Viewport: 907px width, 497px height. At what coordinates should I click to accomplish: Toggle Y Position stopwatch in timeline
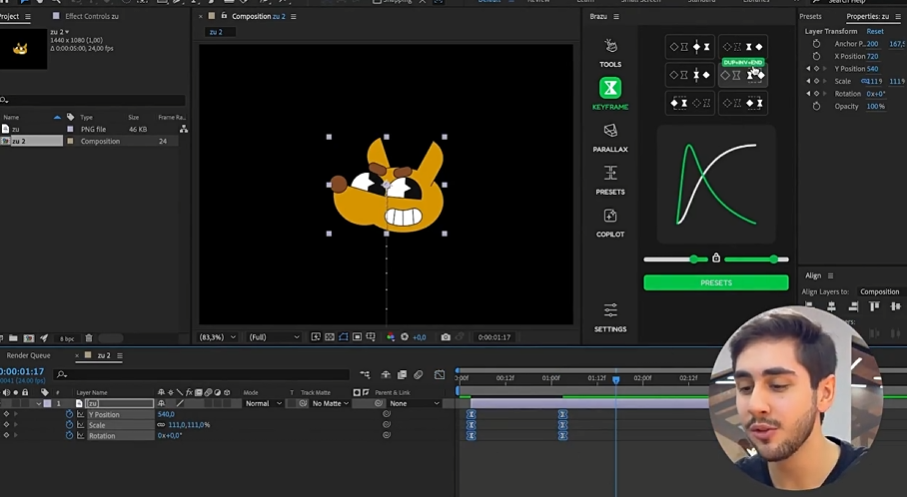[x=69, y=414]
